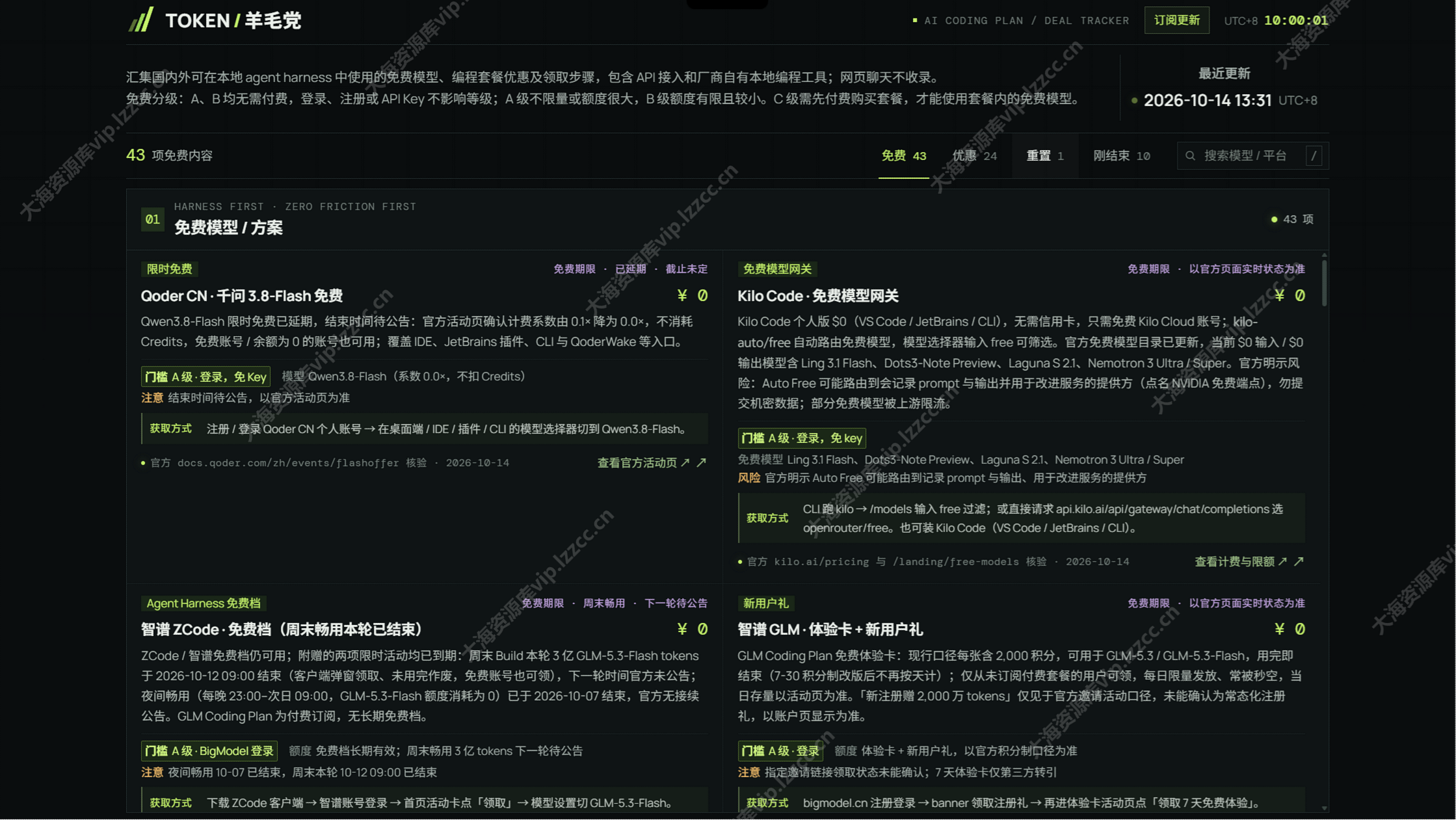The height and width of the screenshot is (820, 1456).
Task: Switch to the 优惠 24 tab
Action: (x=974, y=156)
